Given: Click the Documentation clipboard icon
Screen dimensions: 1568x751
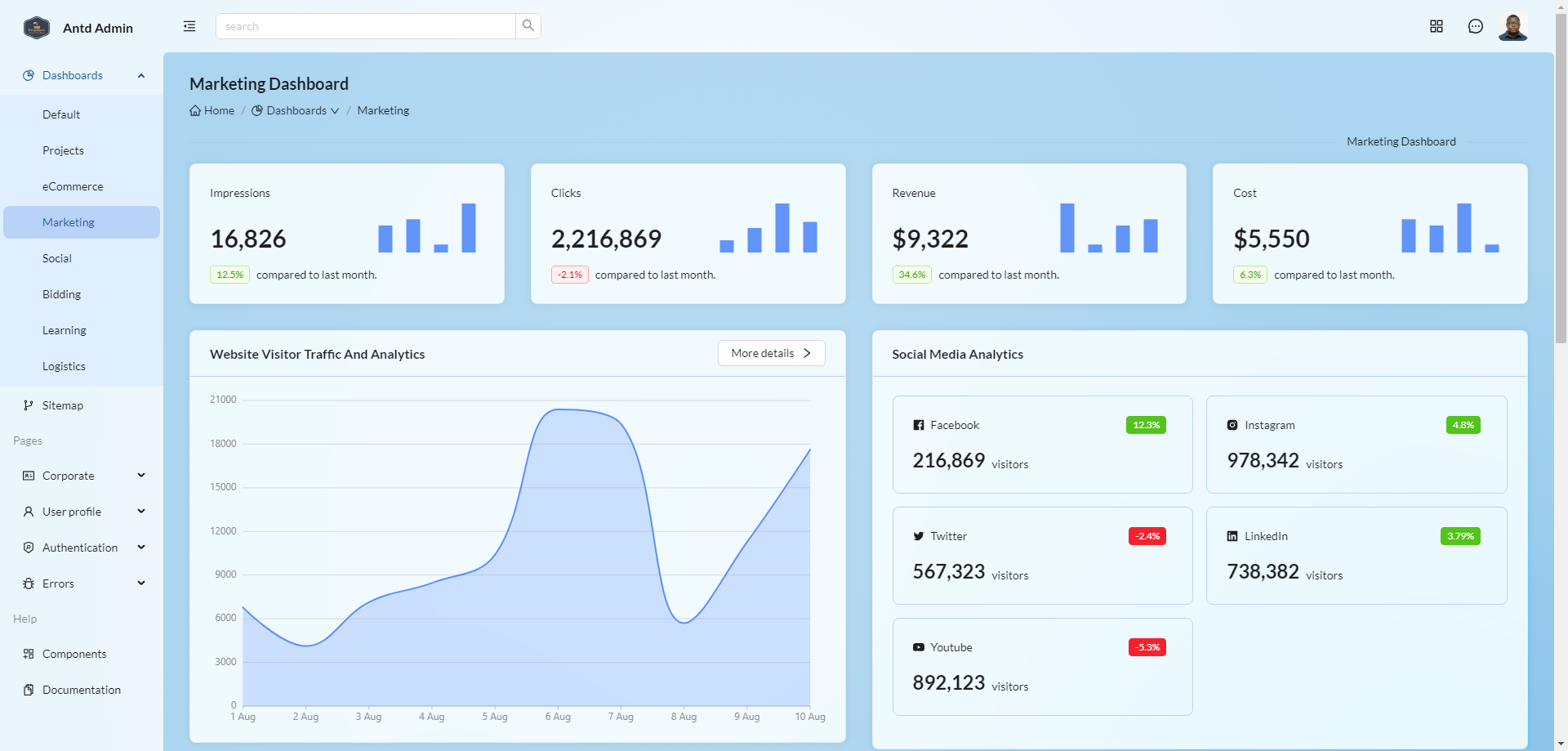Looking at the screenshot, I should (x=29, y=690).
